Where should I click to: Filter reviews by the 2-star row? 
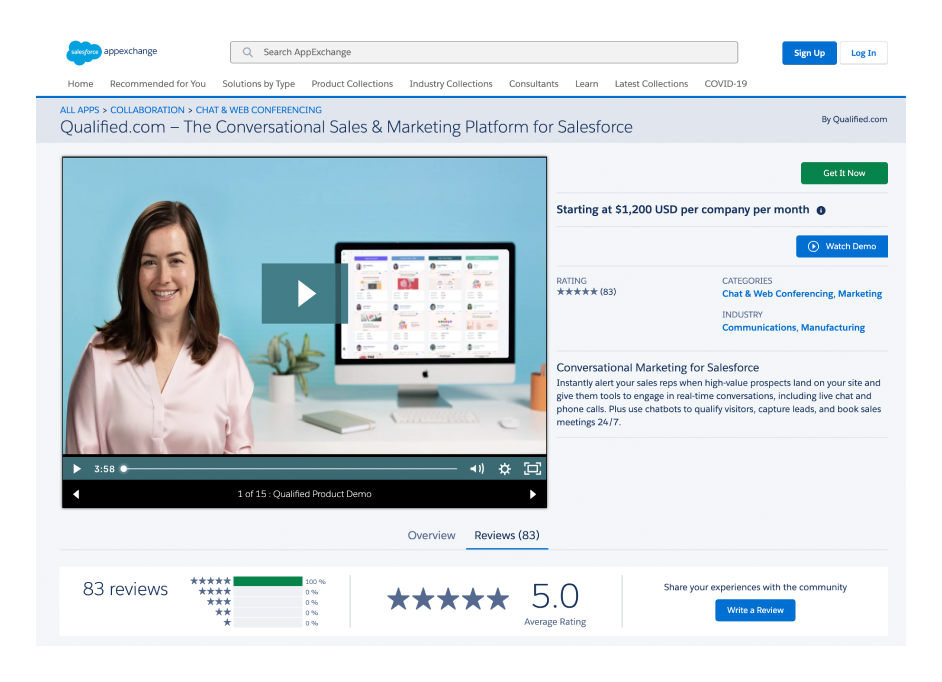pos(267,612)
